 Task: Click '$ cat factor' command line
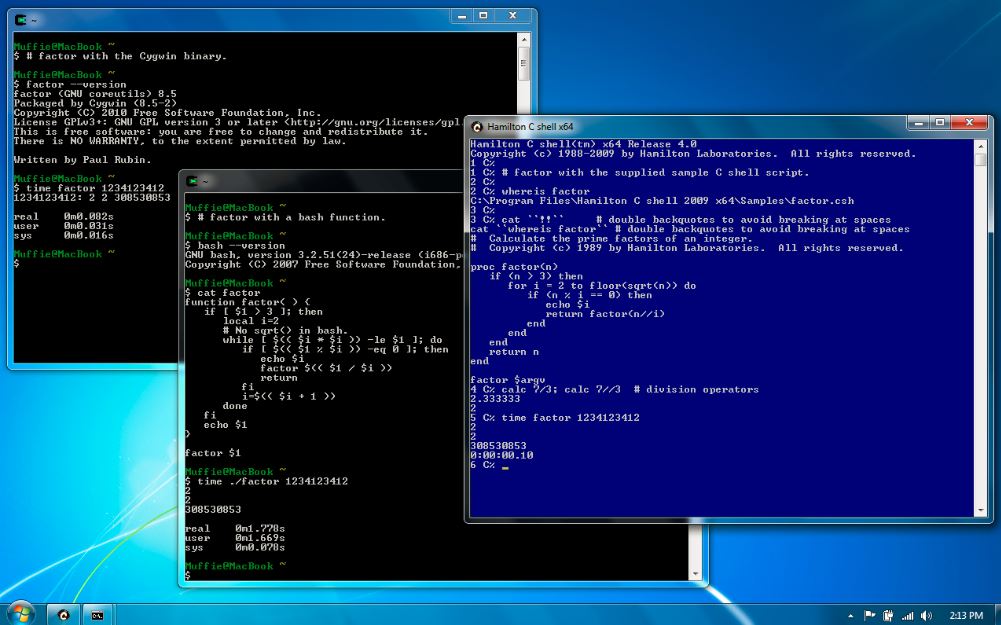tap(222, 292)
